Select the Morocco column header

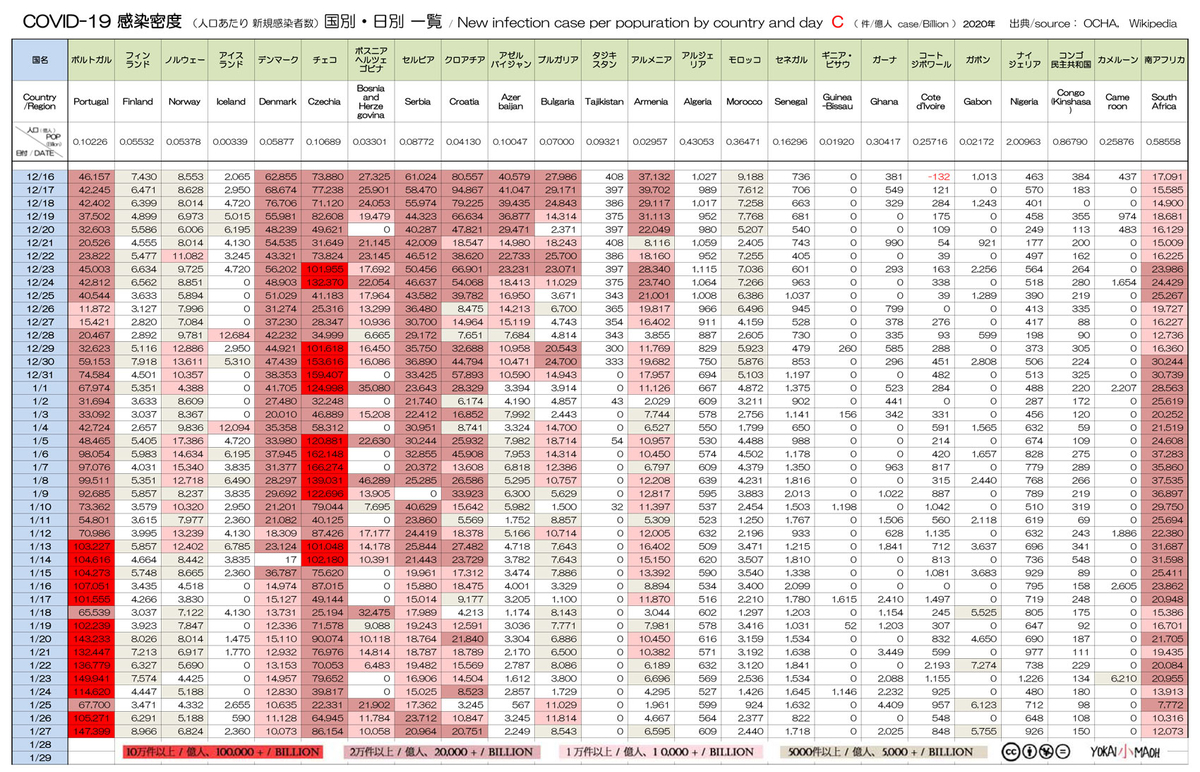pos(744,101)
